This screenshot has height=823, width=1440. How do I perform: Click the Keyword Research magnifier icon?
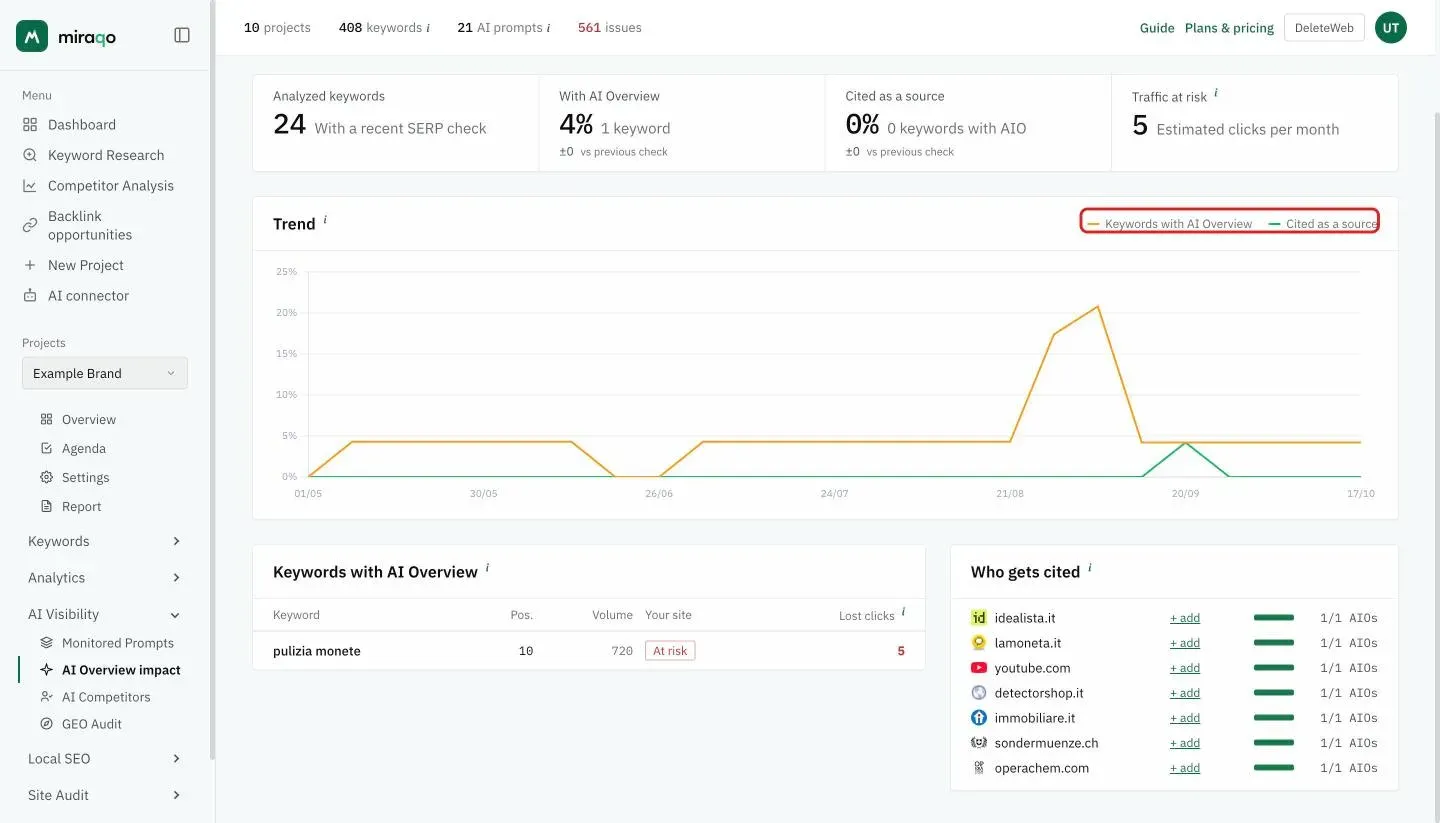[30, 155]
